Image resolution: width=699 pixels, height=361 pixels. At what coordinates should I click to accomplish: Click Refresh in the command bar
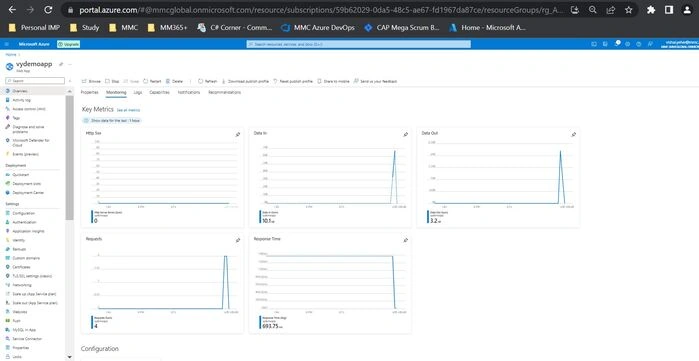click(208, 82)
